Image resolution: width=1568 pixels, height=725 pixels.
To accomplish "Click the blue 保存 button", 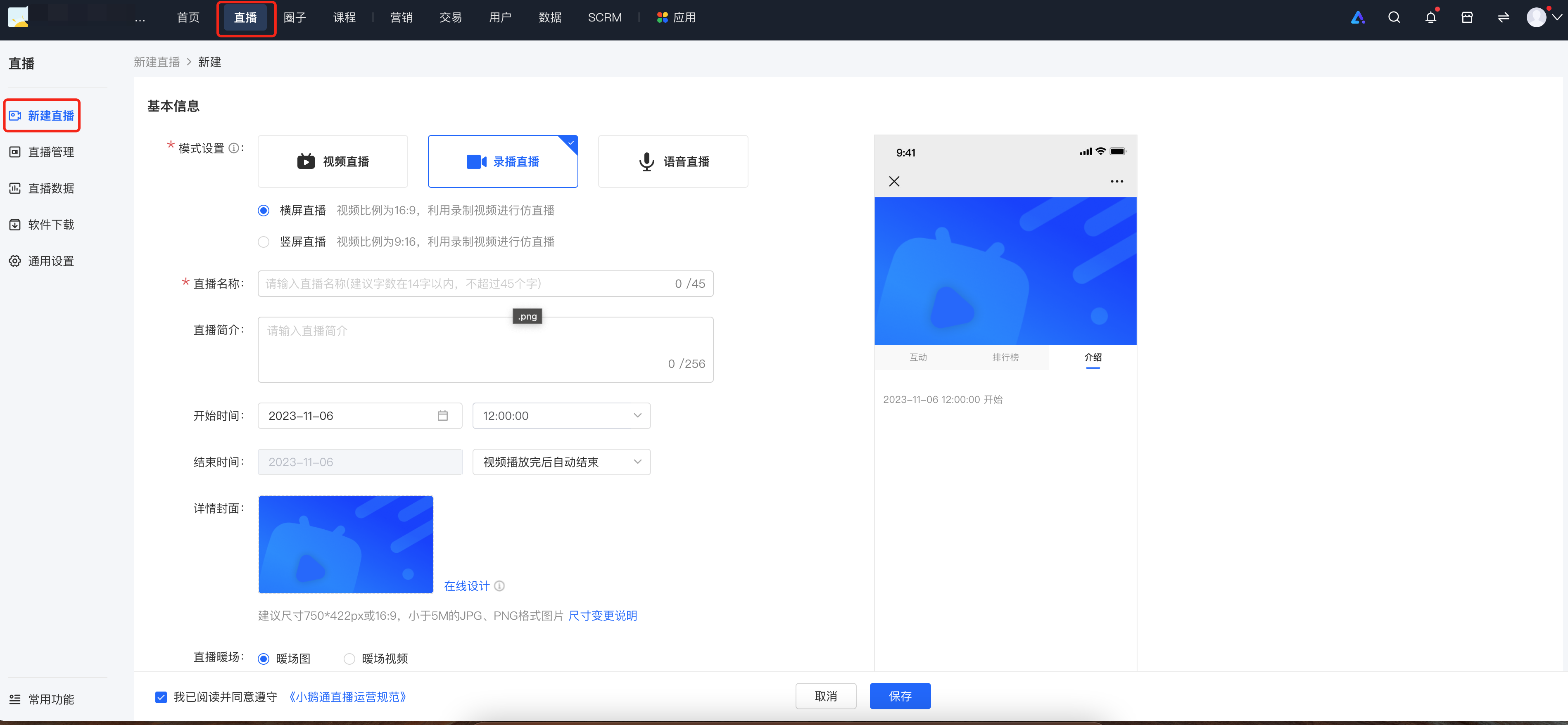I will tap(900, 696).
